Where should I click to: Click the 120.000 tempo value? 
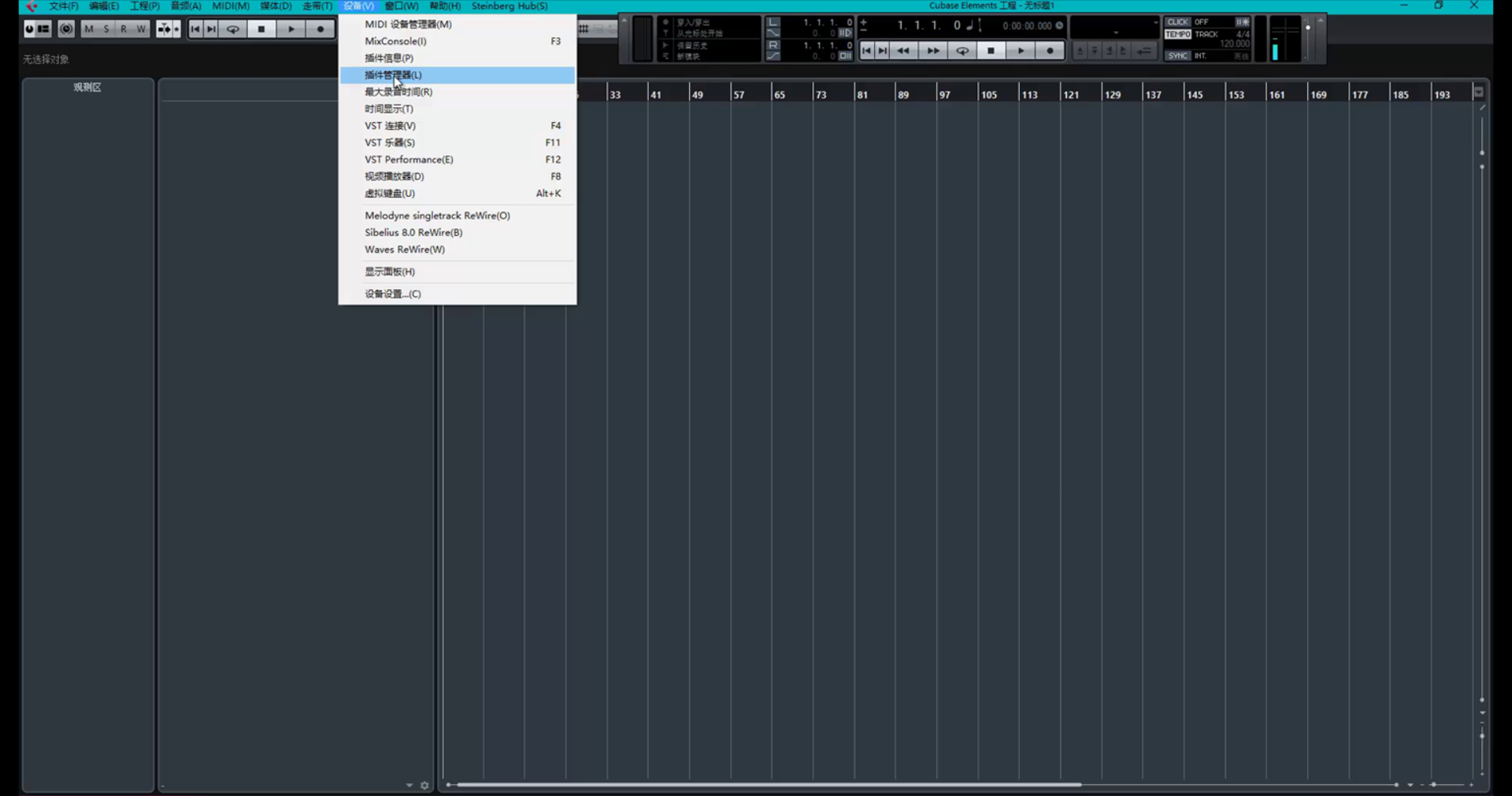pos(1235,44)
